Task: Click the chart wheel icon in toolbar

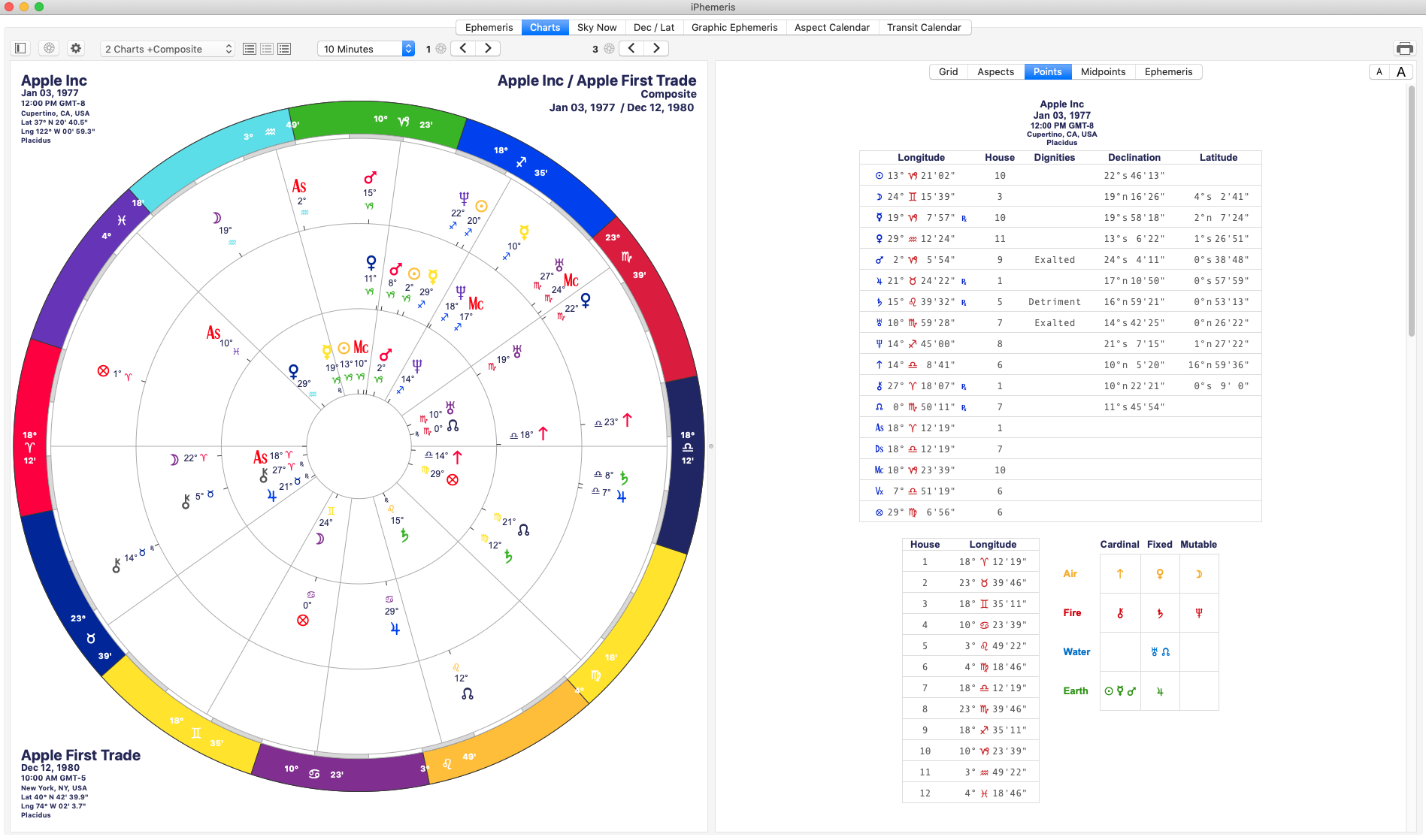Action: click(x=49, y=48)
